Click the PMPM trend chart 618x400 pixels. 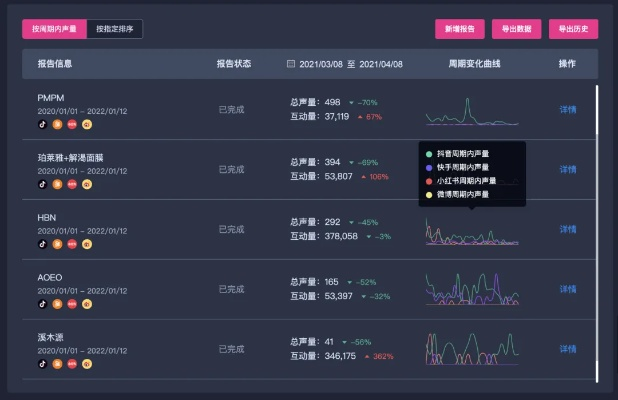pyautogui.click(x=472, y=111)
